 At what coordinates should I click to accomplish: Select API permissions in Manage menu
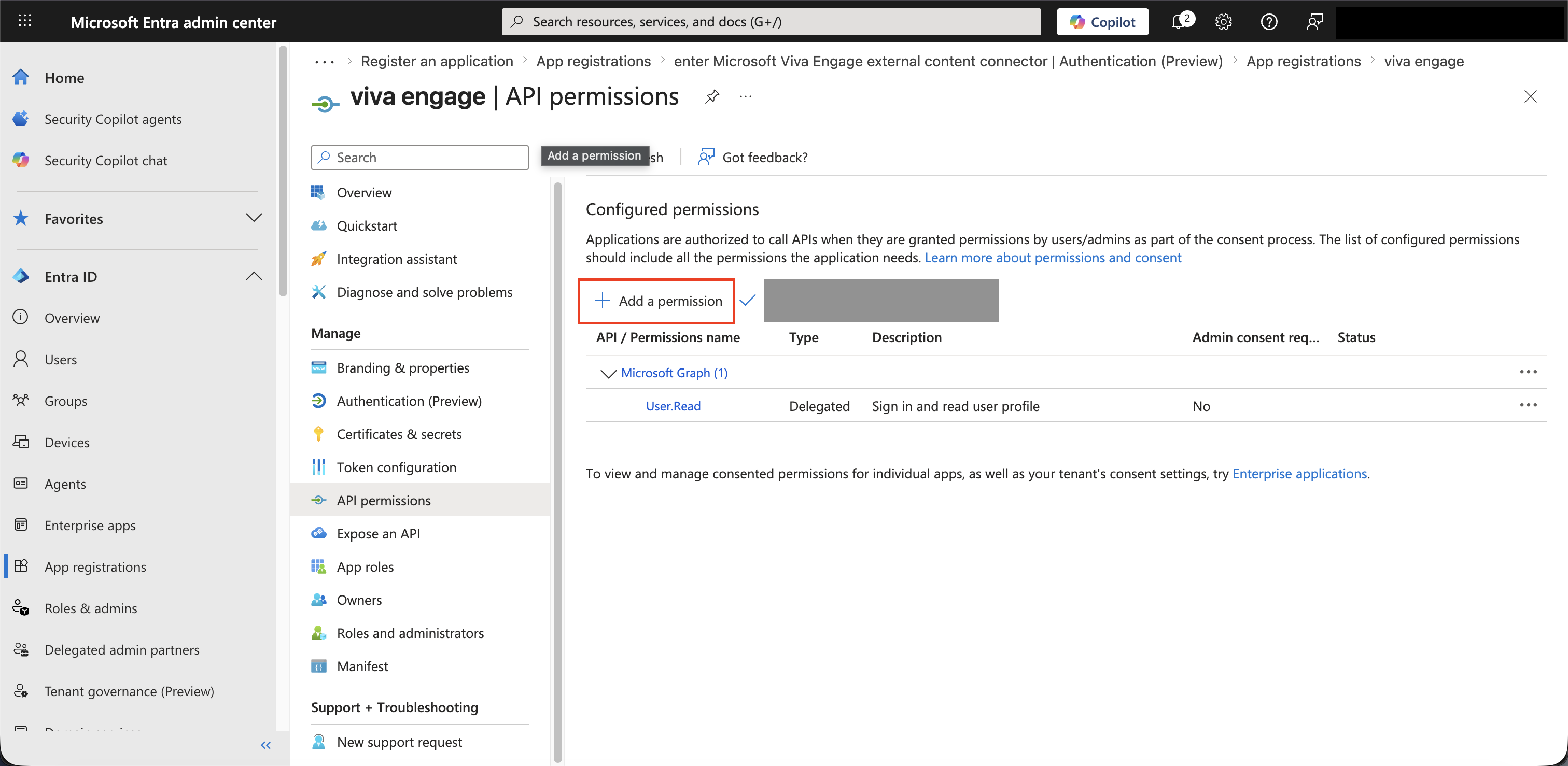(384, 500)
